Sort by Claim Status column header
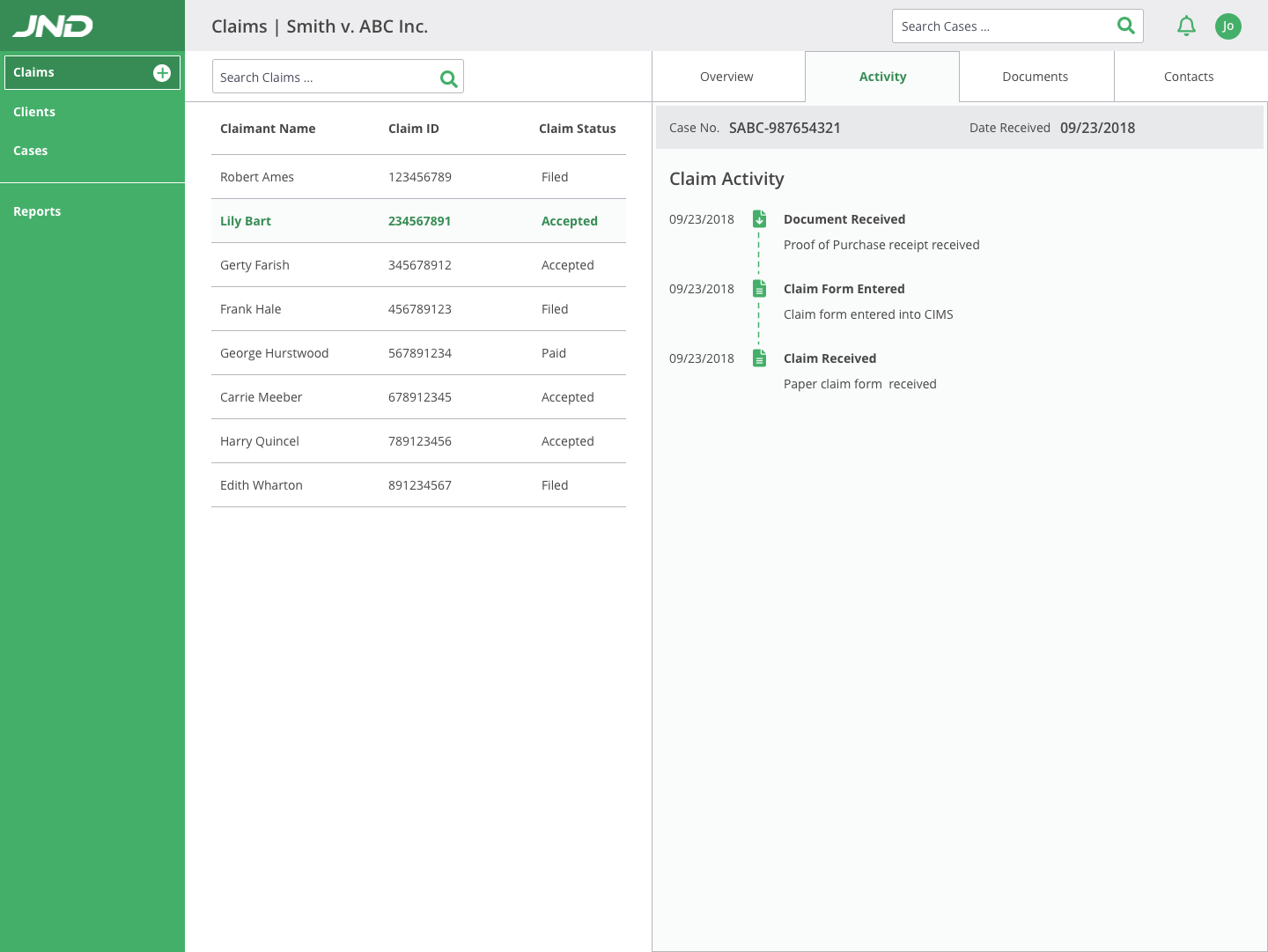 pos(577,129)
